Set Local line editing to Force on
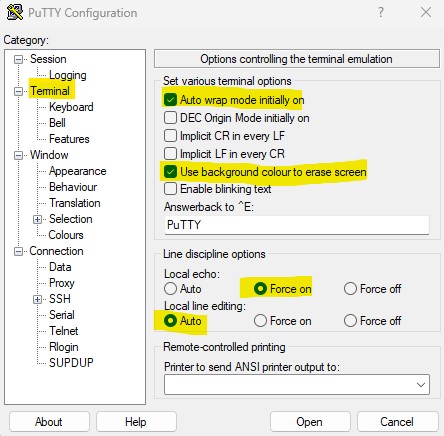 click(260, 321)
